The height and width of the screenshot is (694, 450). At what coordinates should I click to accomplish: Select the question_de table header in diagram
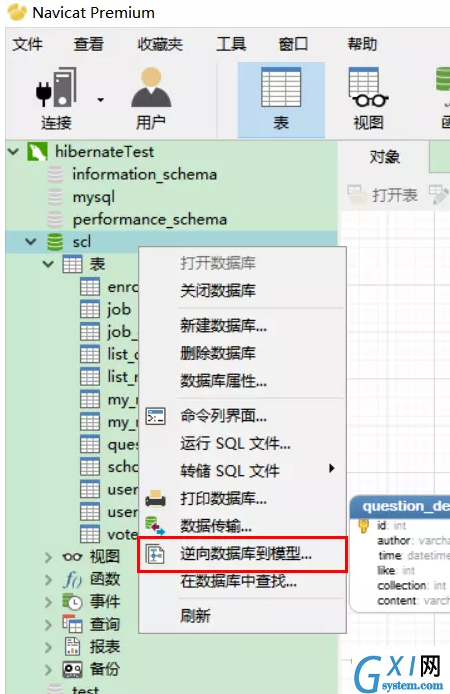pos(400,506)
